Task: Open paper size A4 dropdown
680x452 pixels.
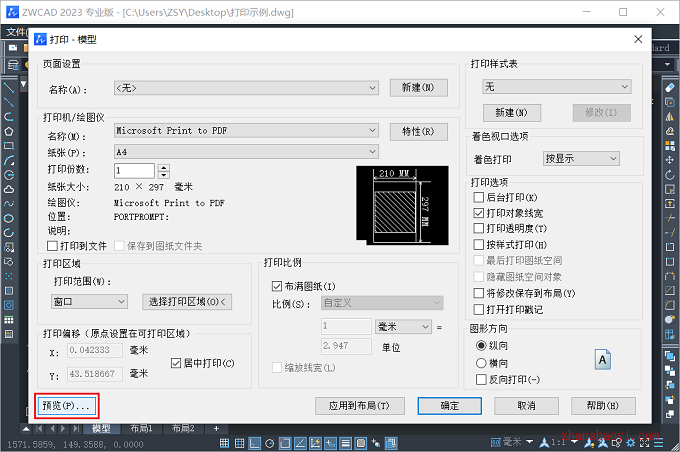Action: click(x=246, y=152)
